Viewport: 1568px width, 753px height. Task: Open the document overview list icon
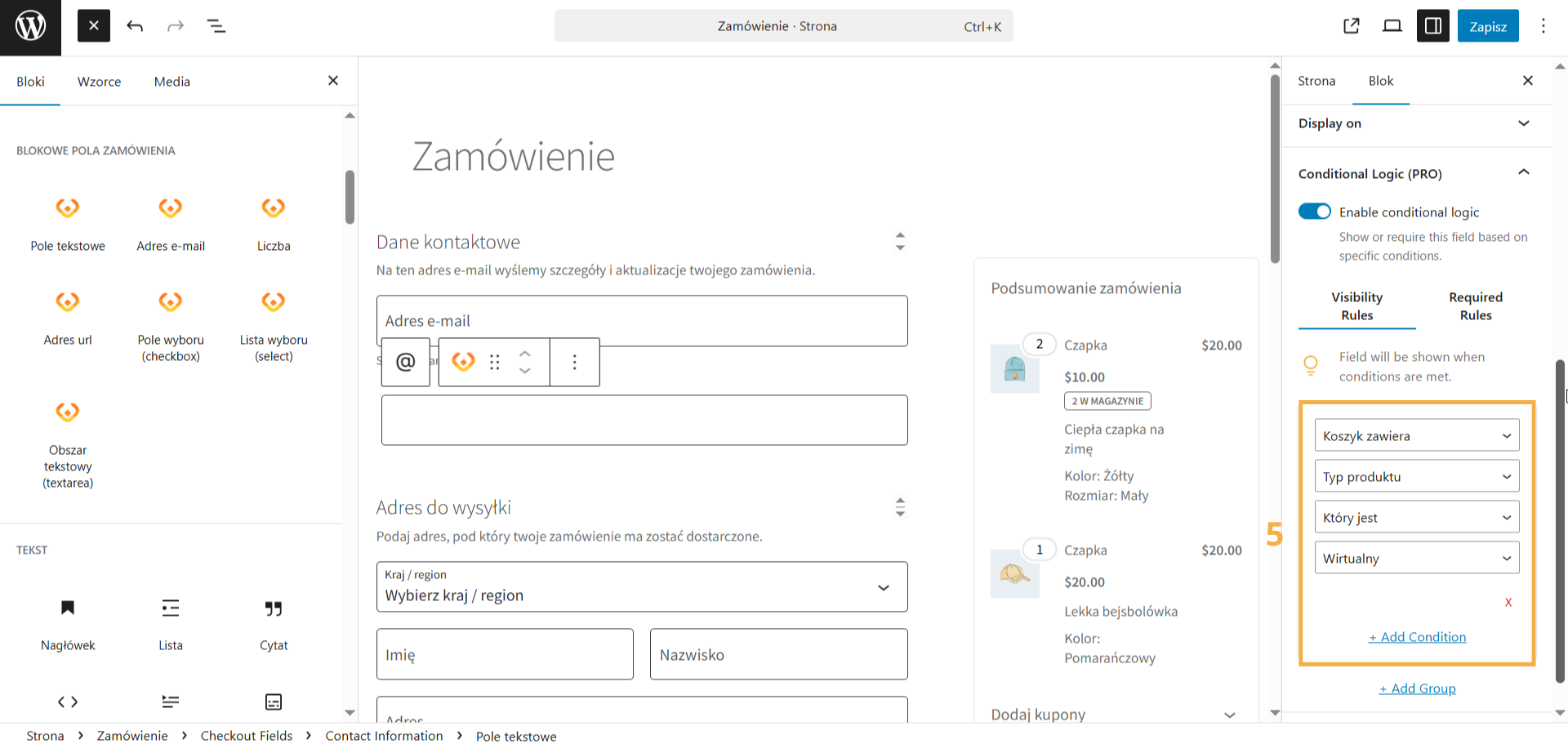216,25
